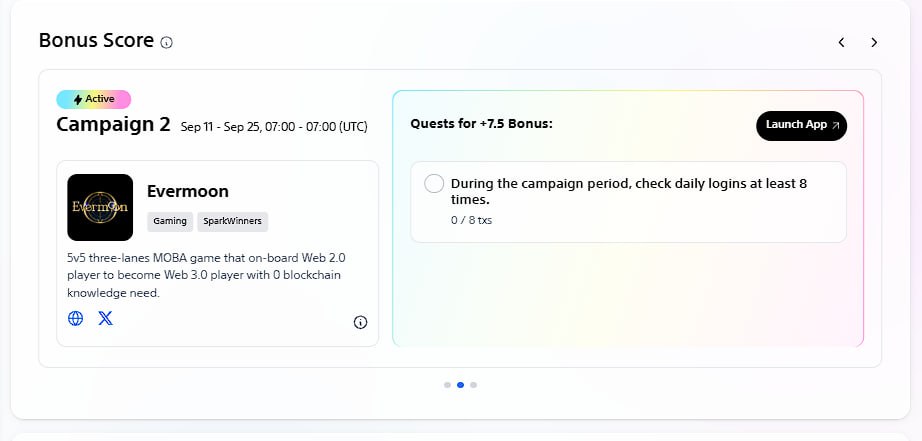Click the Campaign 2 heading
This screenshot has width=922, height=441.
(x=113, y=125)
